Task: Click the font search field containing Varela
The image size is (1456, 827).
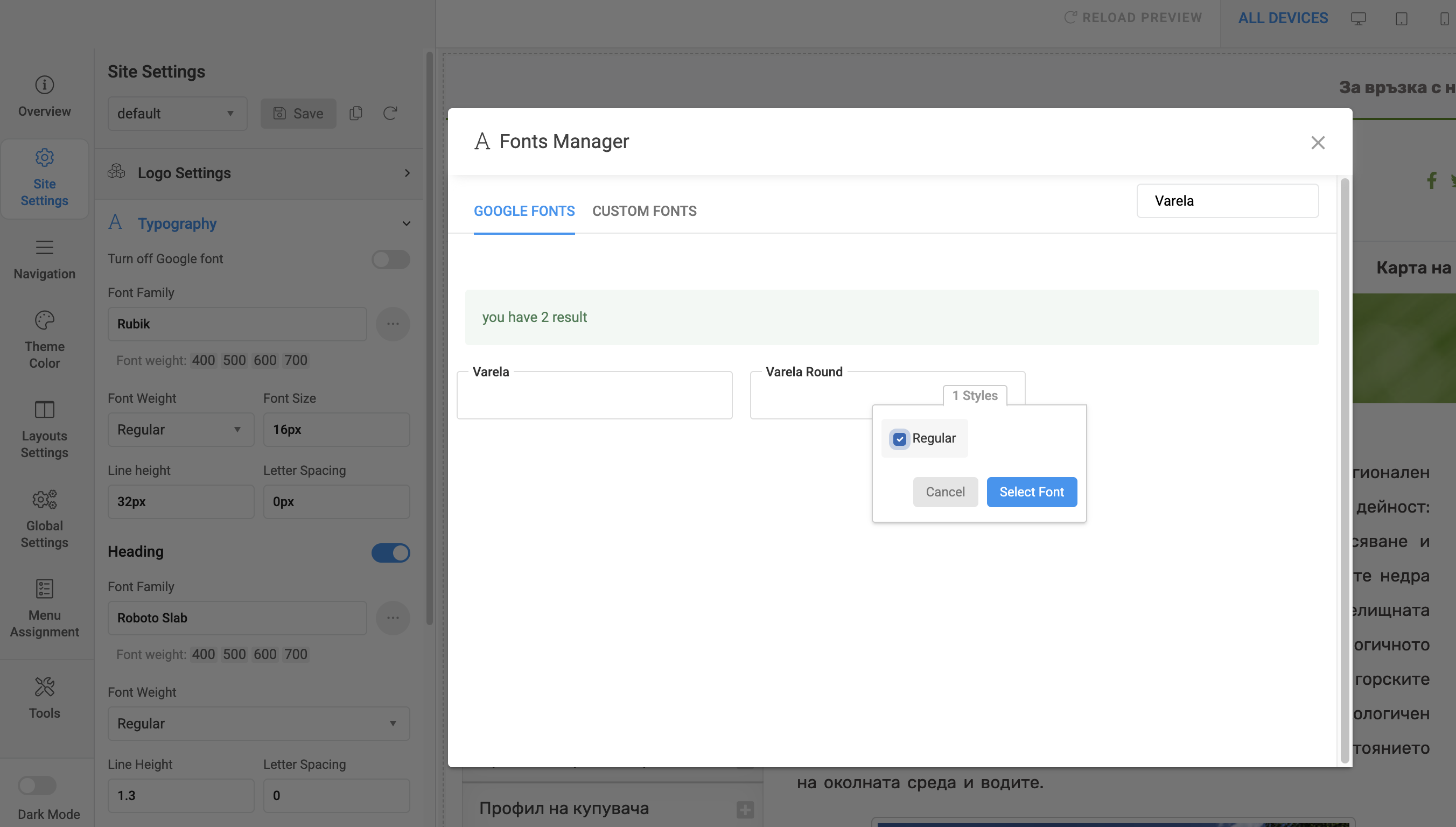Action: click(1227, 201)
